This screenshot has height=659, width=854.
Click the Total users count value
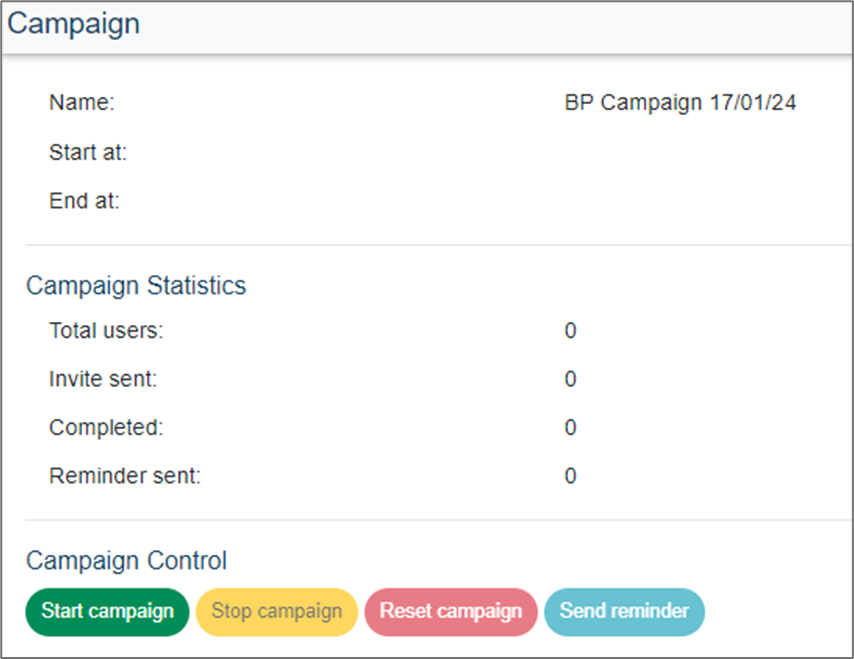click(x=570, y=331)
